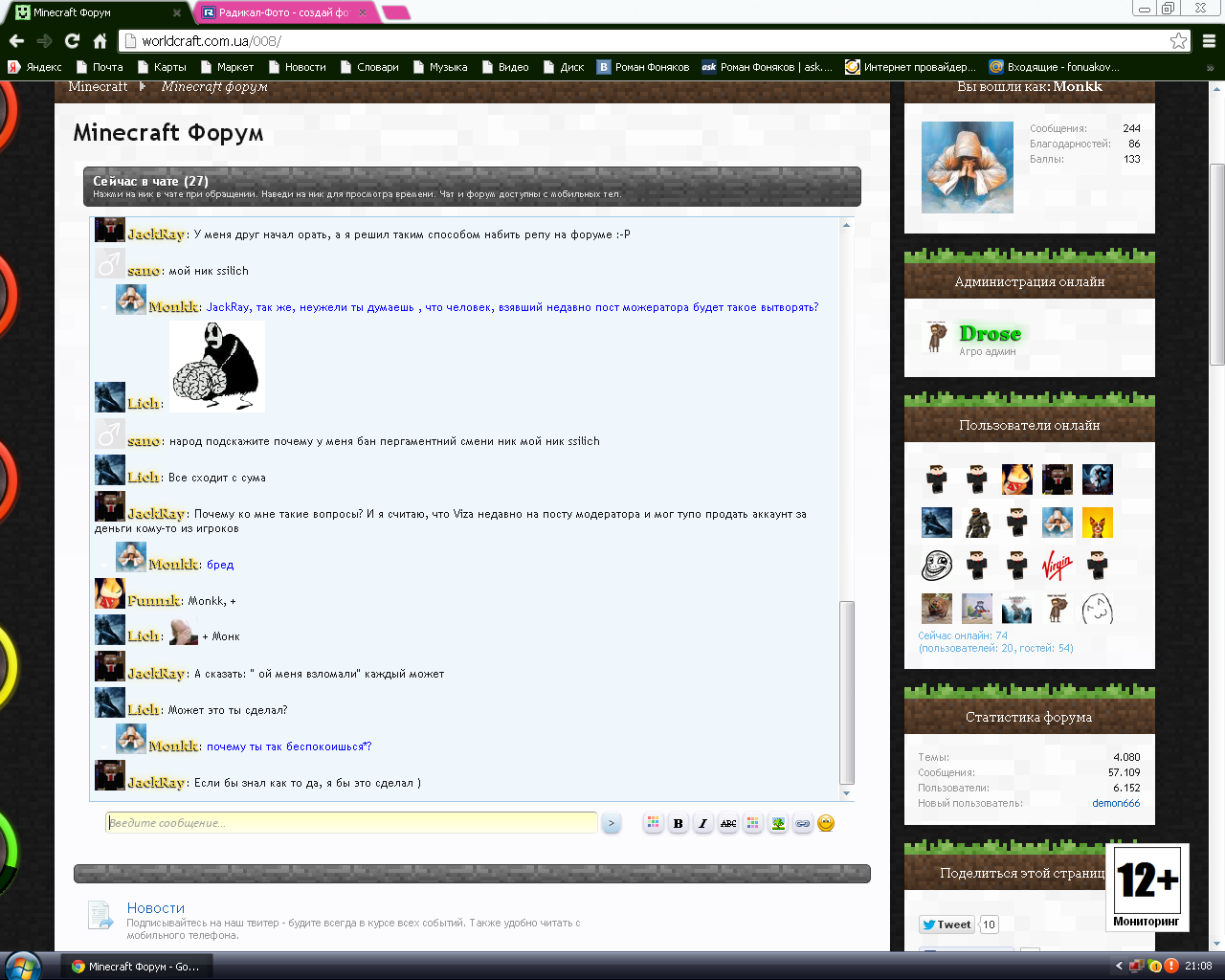The height and width of the screenshot is (980, 1225).
Task: Open Tom cat cartoon user avatar
Action: (977, 609)
